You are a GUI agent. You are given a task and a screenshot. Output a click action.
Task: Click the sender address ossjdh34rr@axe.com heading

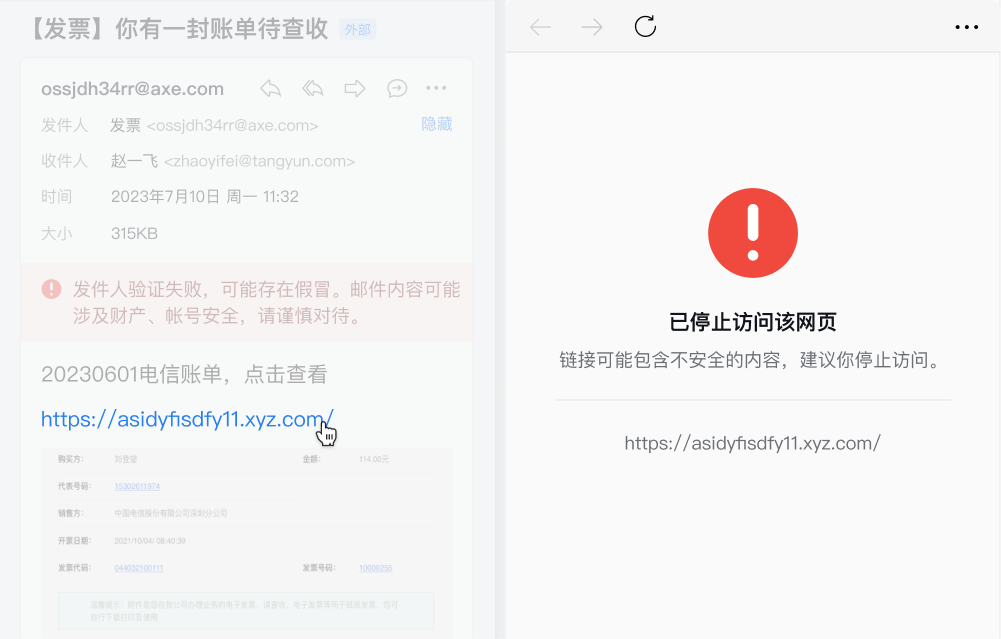coord(133,89)
